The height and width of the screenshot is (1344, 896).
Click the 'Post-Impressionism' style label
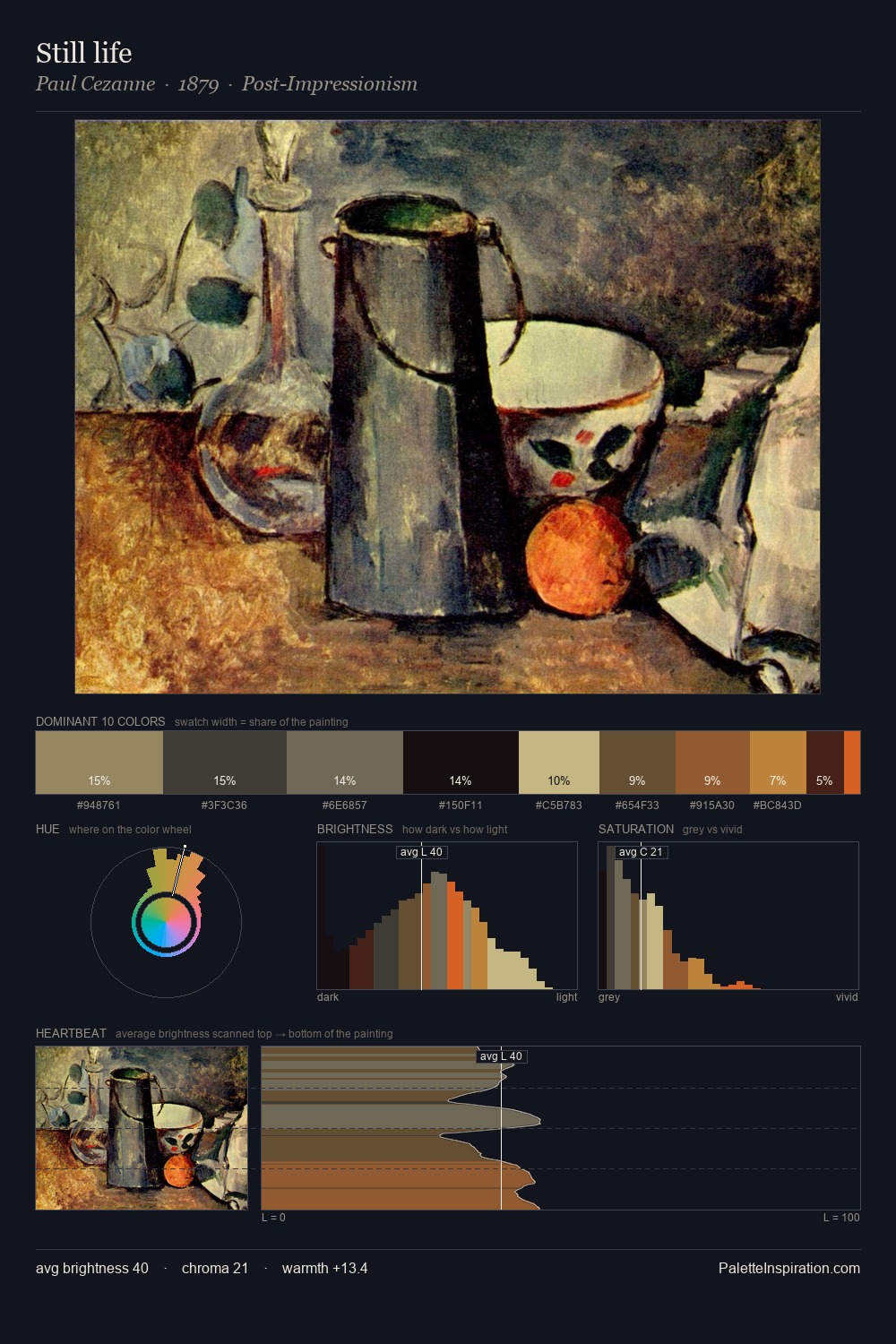(330, 84)
